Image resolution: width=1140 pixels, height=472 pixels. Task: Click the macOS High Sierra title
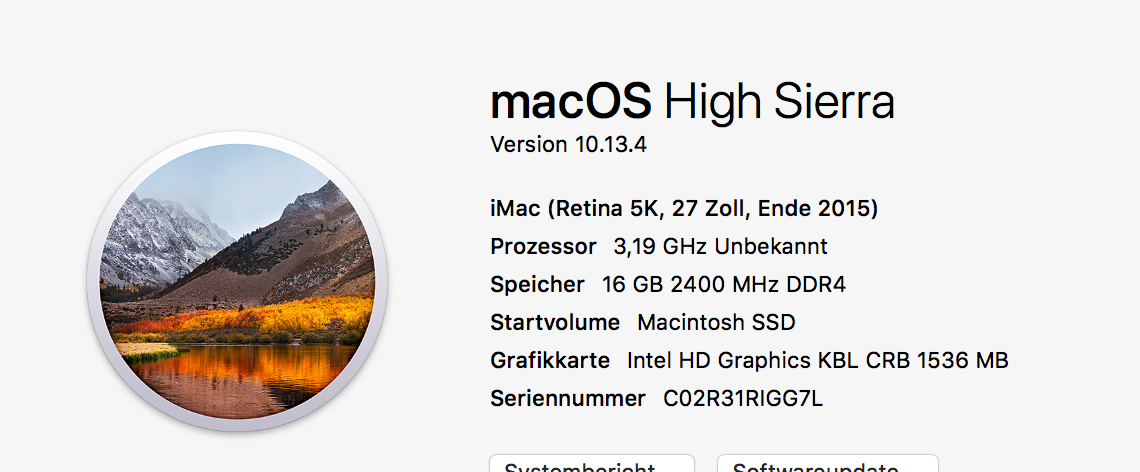(692, 102)
